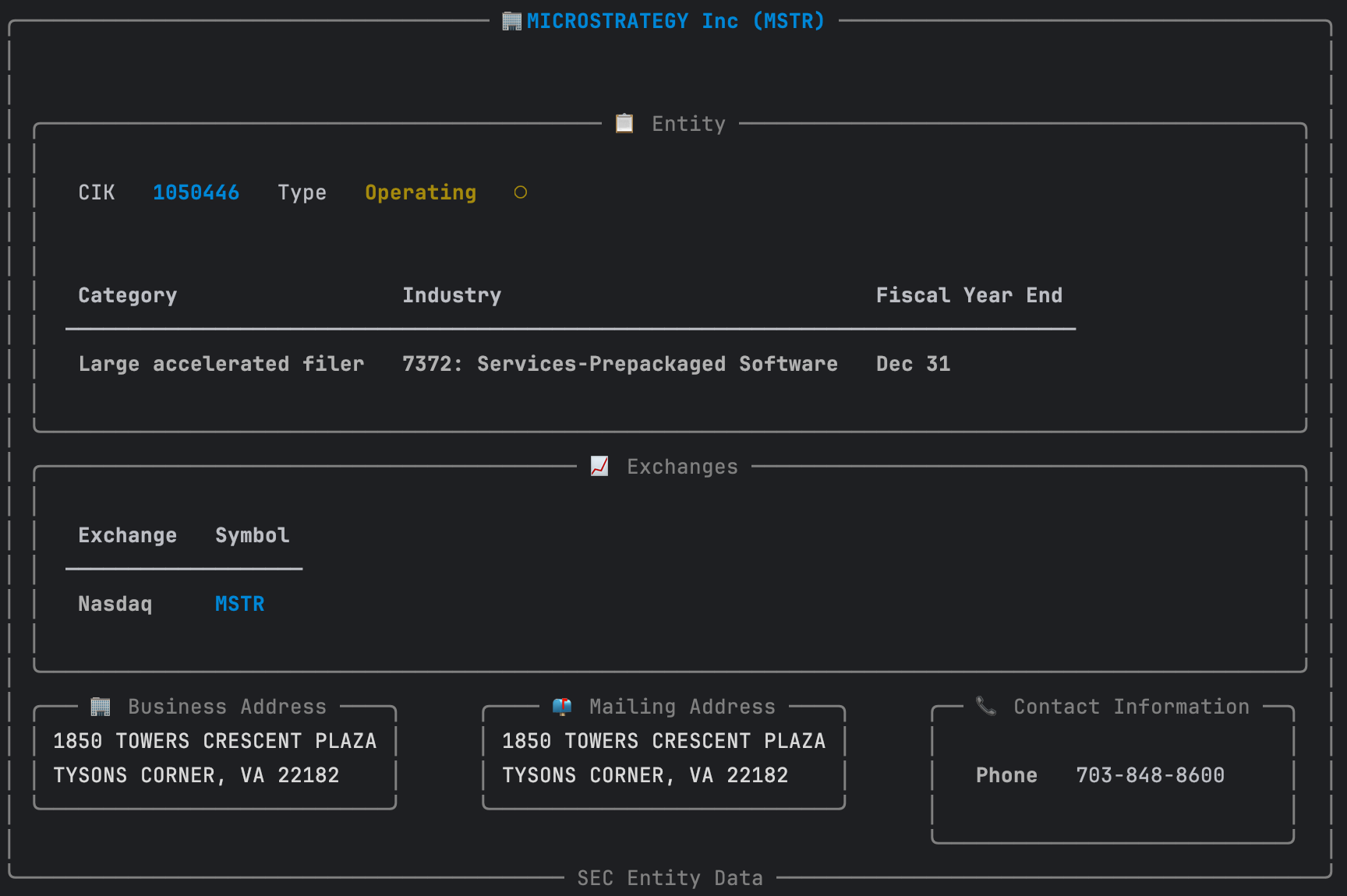
Task: Click the clipboard icon next to Entity
Action: pyautogui.click(x=624, y=123)
